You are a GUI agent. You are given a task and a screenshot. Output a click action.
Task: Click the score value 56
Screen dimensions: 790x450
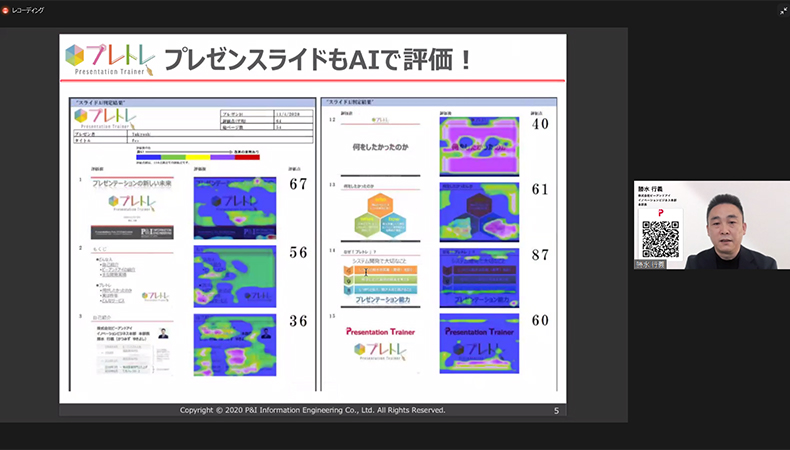click(x=298, y=252)
